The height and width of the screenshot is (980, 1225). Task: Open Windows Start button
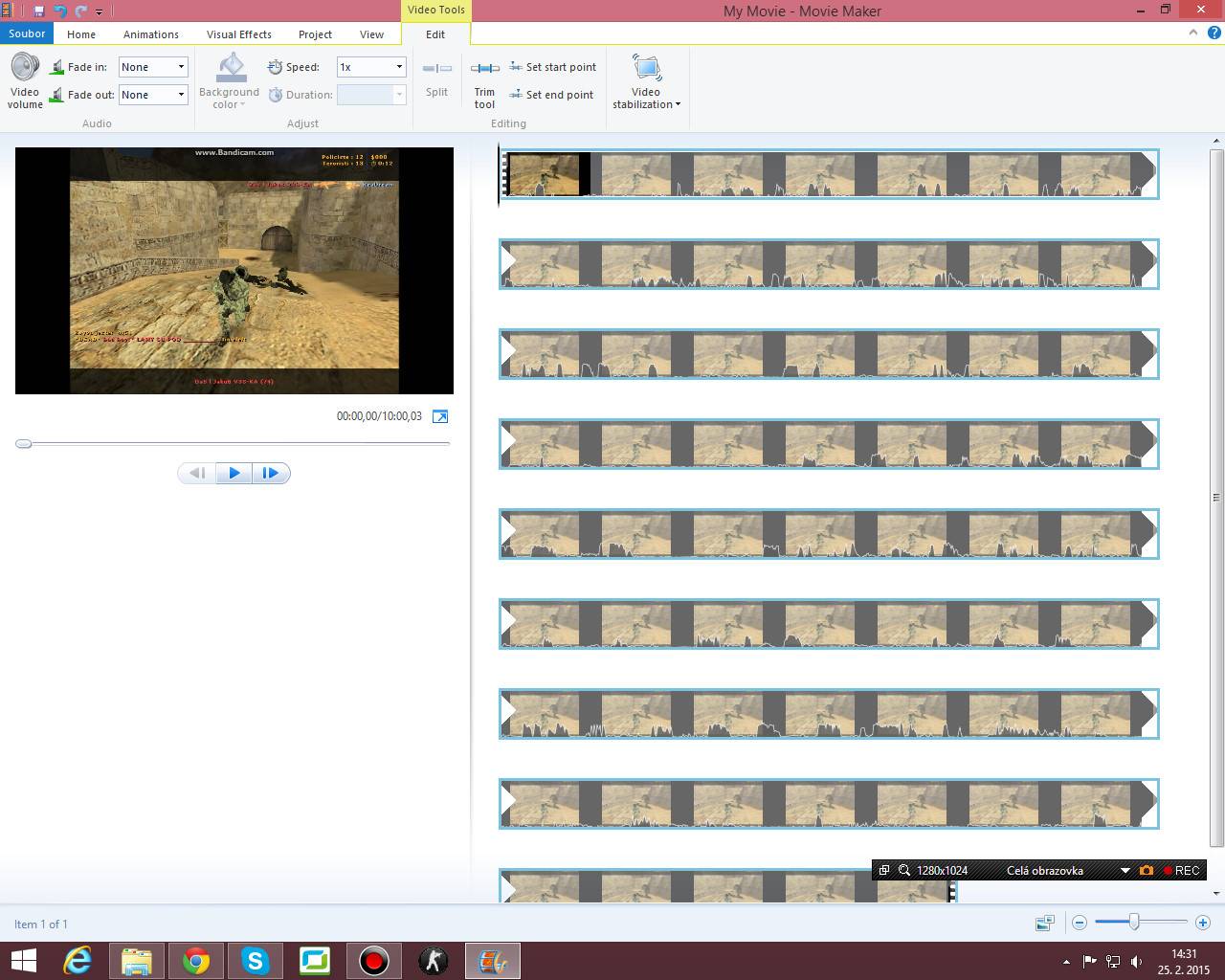[23, 961]
